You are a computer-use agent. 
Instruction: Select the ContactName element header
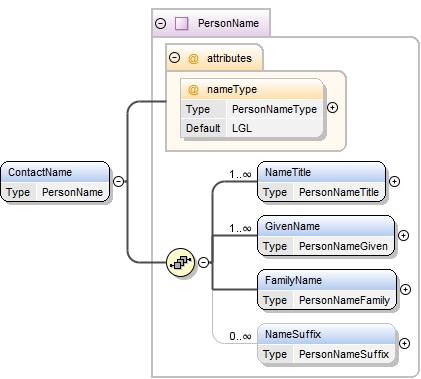click(55, 172)
